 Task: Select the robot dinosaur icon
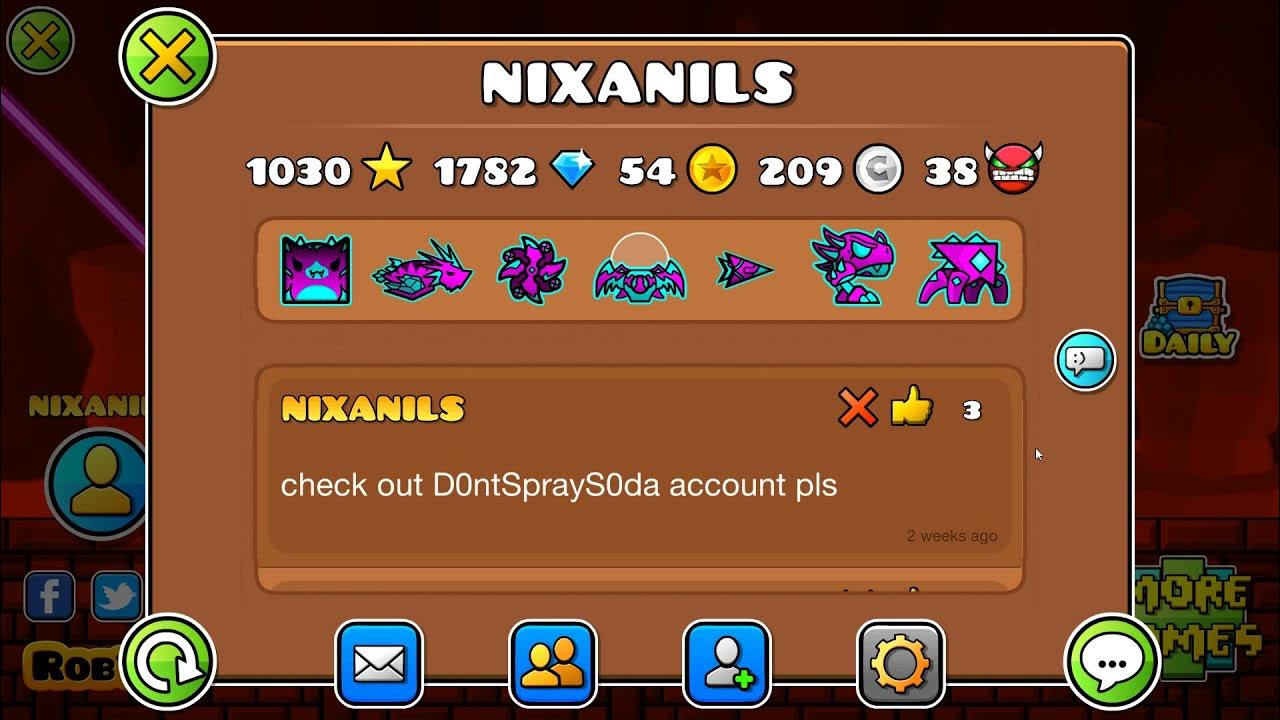tap(852, 266)
